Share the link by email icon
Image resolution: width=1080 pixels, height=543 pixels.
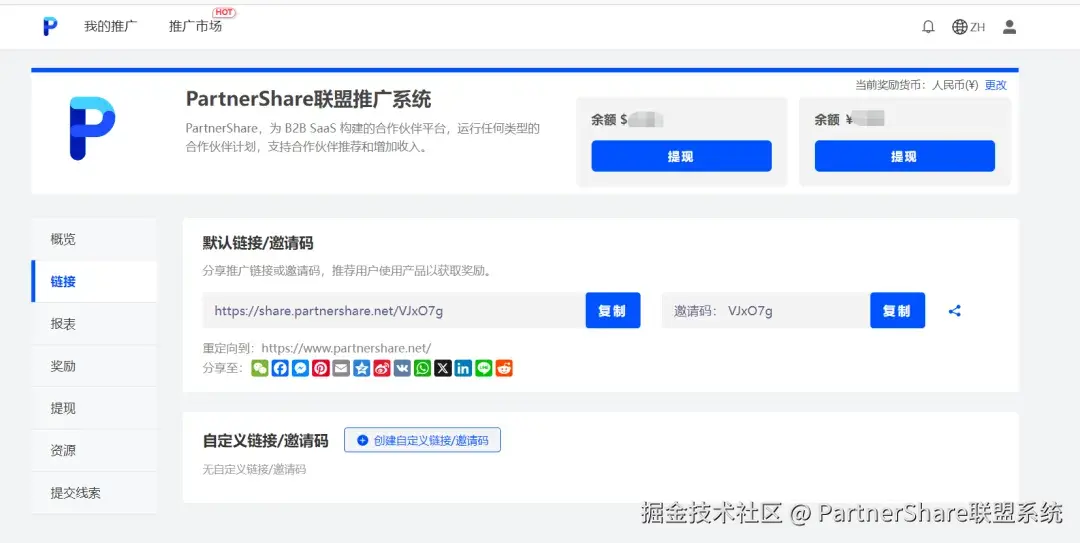pyautogui.click(x=341, y=369)
